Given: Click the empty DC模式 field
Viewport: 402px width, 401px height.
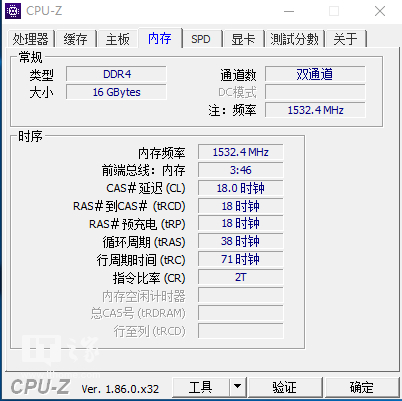Looking at the screenshot, I should click(x=315, y=92).
